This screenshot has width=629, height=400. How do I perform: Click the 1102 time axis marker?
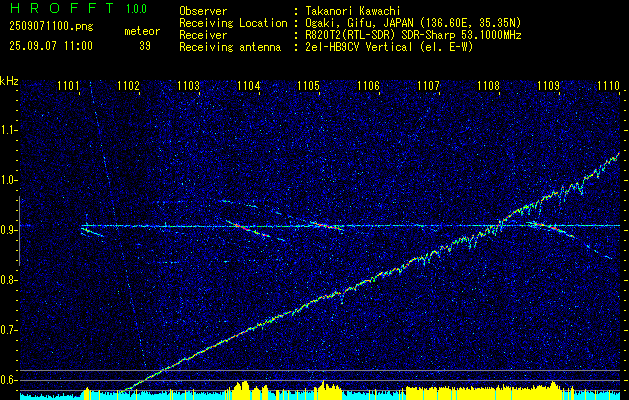pos(128,85)
